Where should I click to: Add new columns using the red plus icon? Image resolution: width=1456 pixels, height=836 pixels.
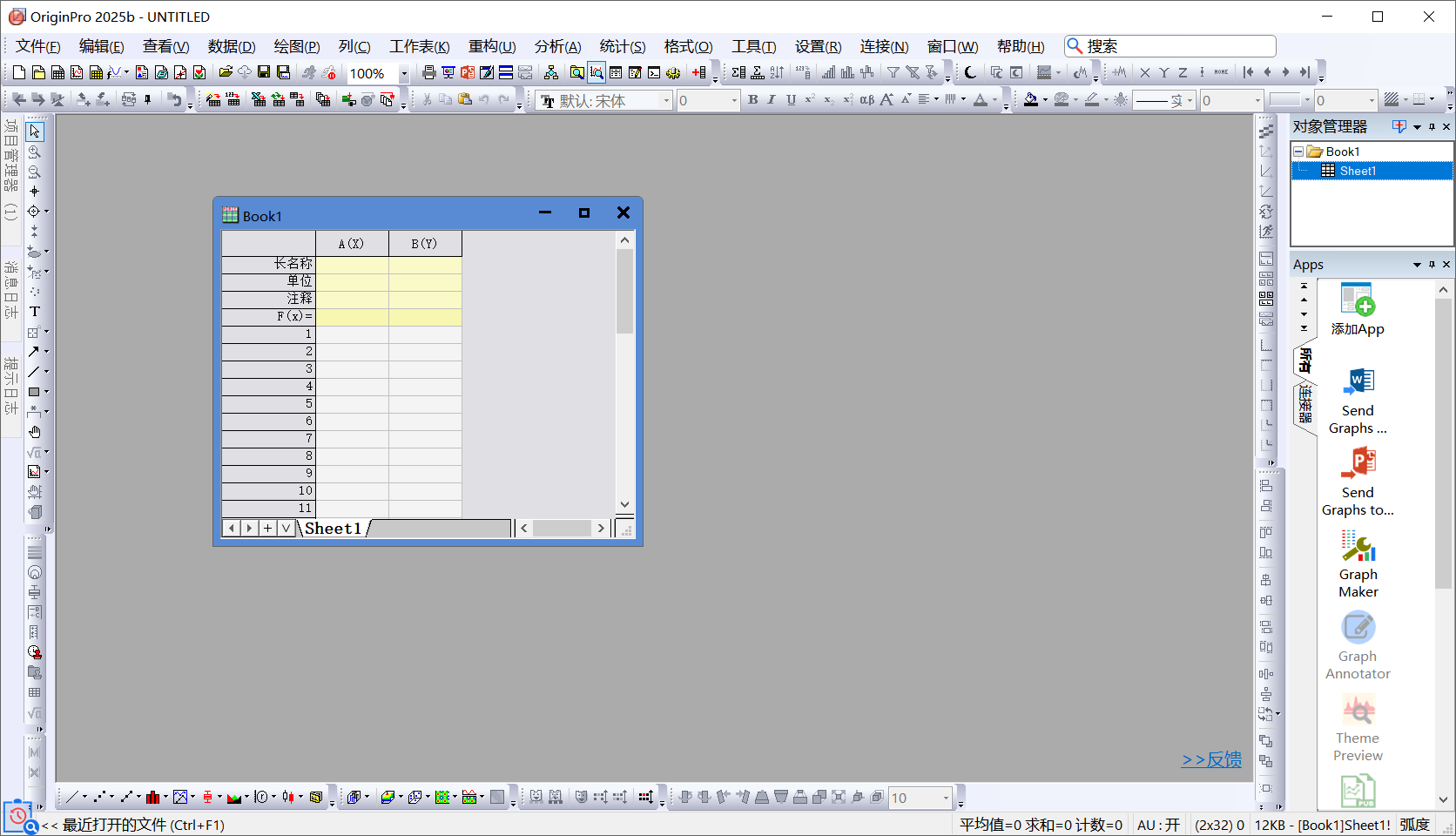(699, 72)
